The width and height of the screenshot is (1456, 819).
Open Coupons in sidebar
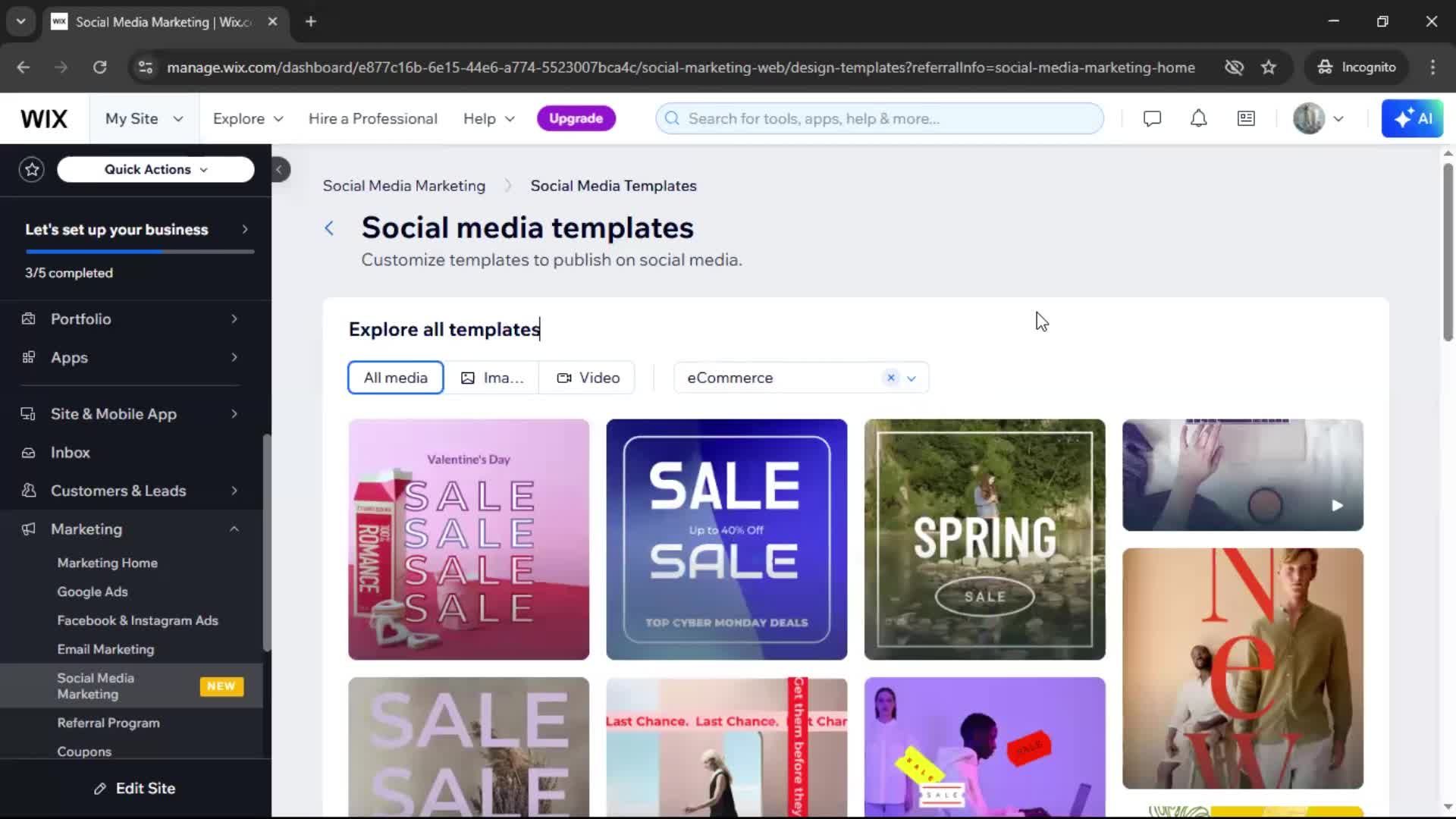tap(84, 752)
